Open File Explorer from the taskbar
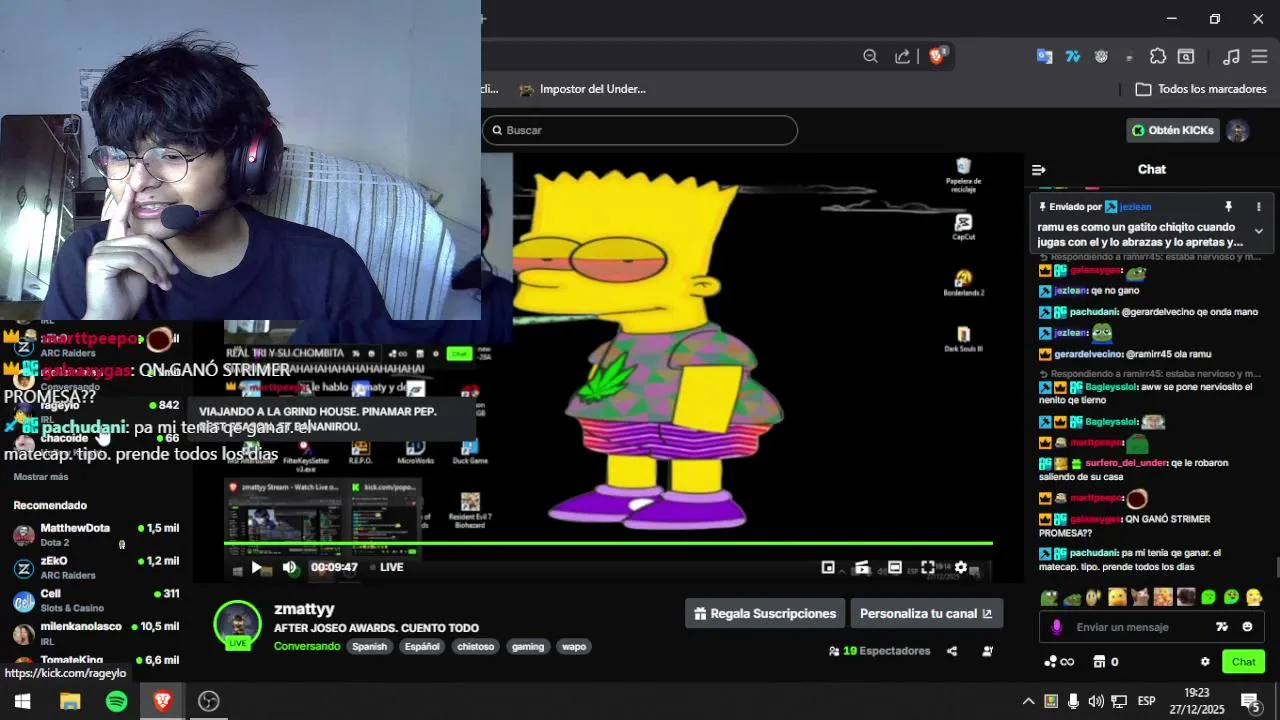The image size is (1280, 720). click(x=69, y=701)
